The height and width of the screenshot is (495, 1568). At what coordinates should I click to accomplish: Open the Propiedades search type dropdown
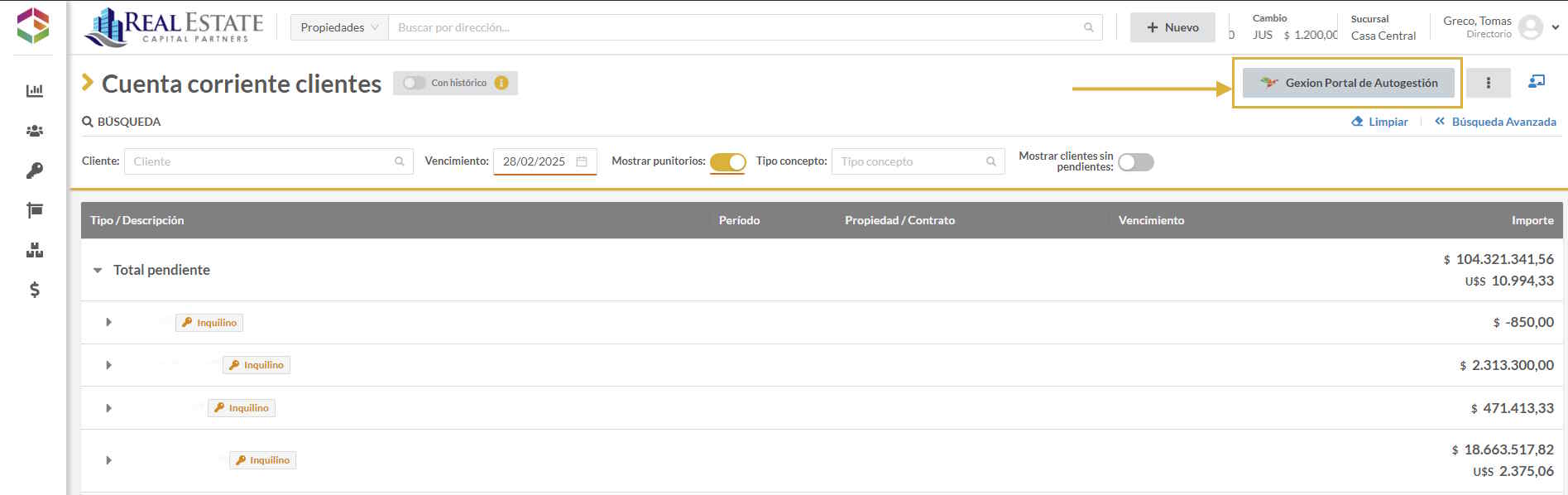point(339,27)
